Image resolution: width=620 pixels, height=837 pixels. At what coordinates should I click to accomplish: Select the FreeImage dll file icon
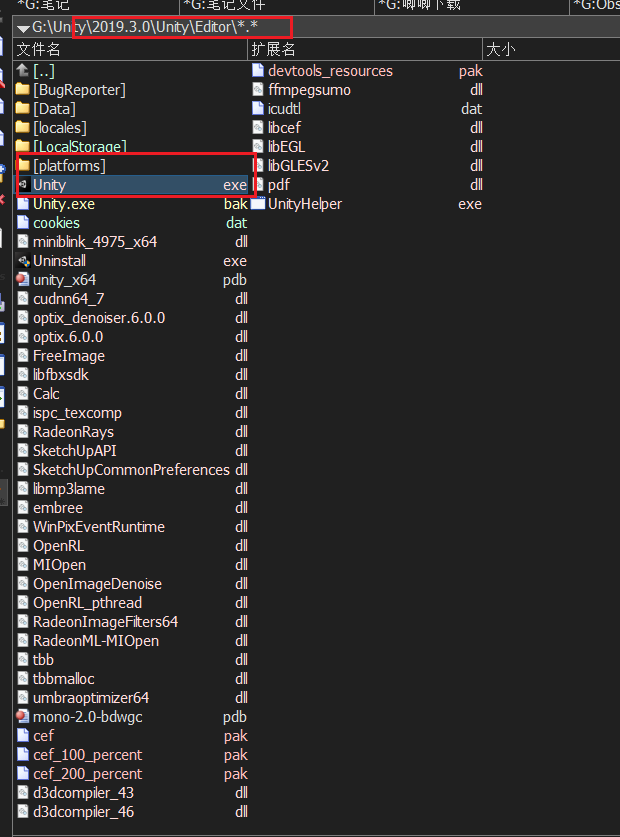pyautogui.click(x=23, y=356)
